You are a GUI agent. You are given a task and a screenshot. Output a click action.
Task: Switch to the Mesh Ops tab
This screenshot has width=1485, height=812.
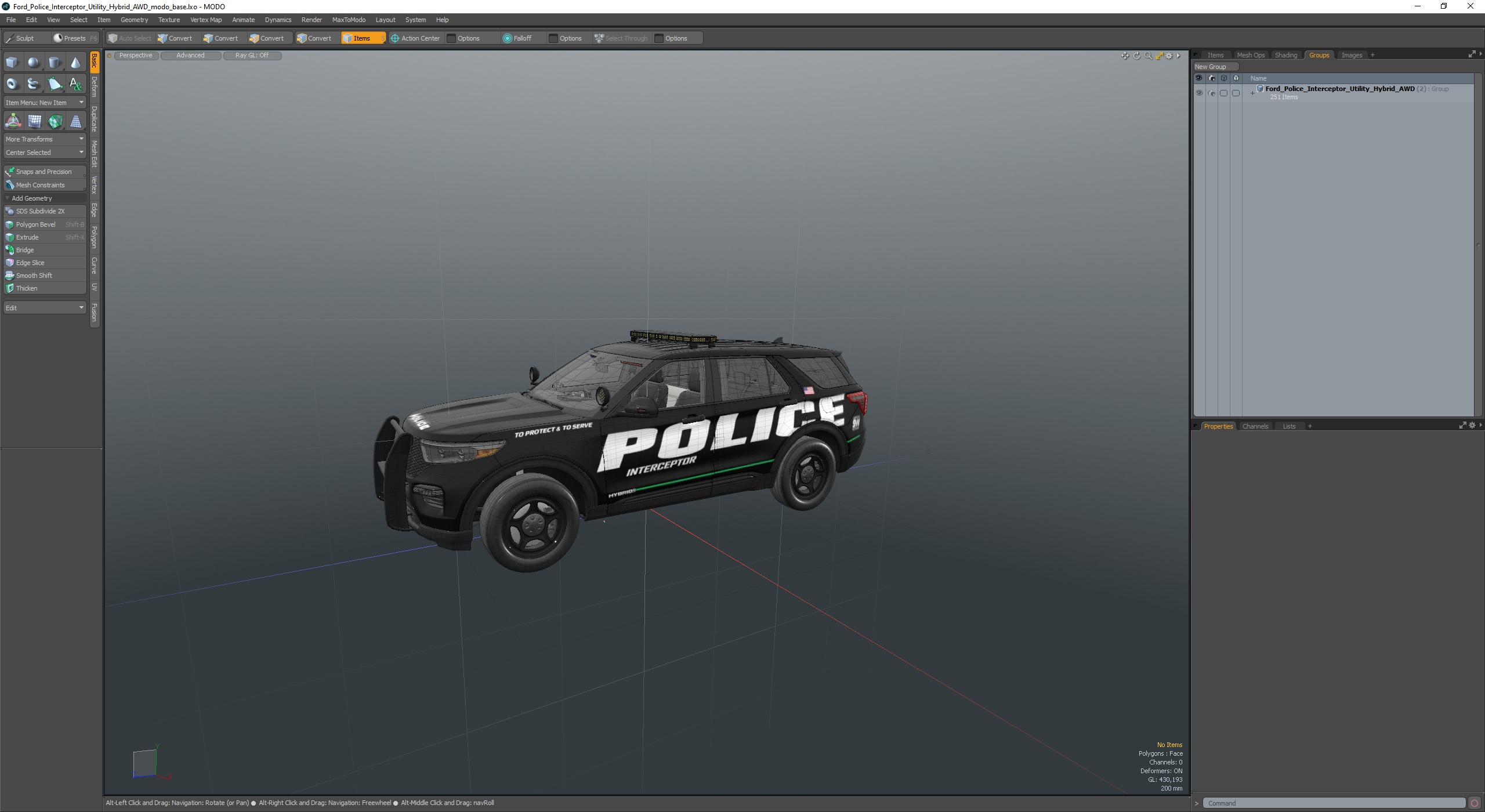pyautogui.click(x=1251, y=55)
